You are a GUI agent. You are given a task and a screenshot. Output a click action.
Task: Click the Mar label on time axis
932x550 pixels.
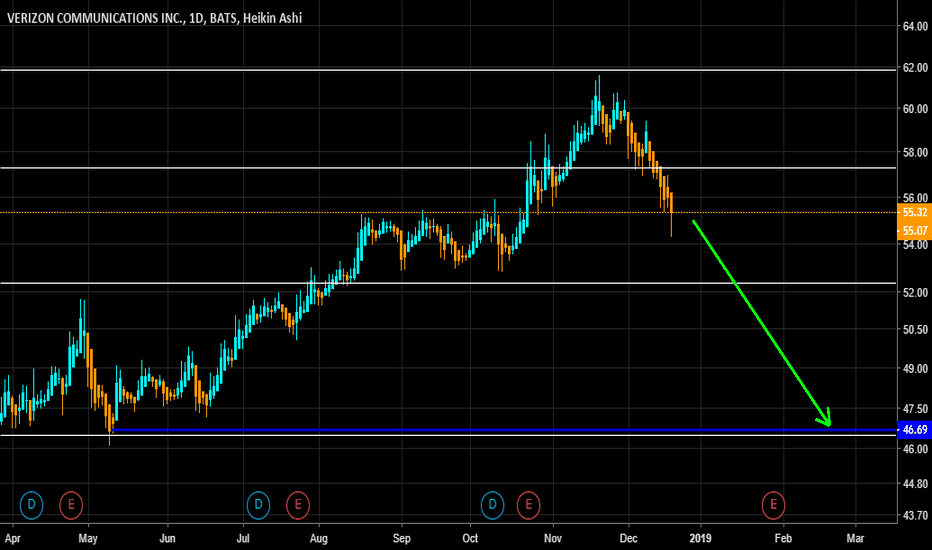click(x=855, y=539)
